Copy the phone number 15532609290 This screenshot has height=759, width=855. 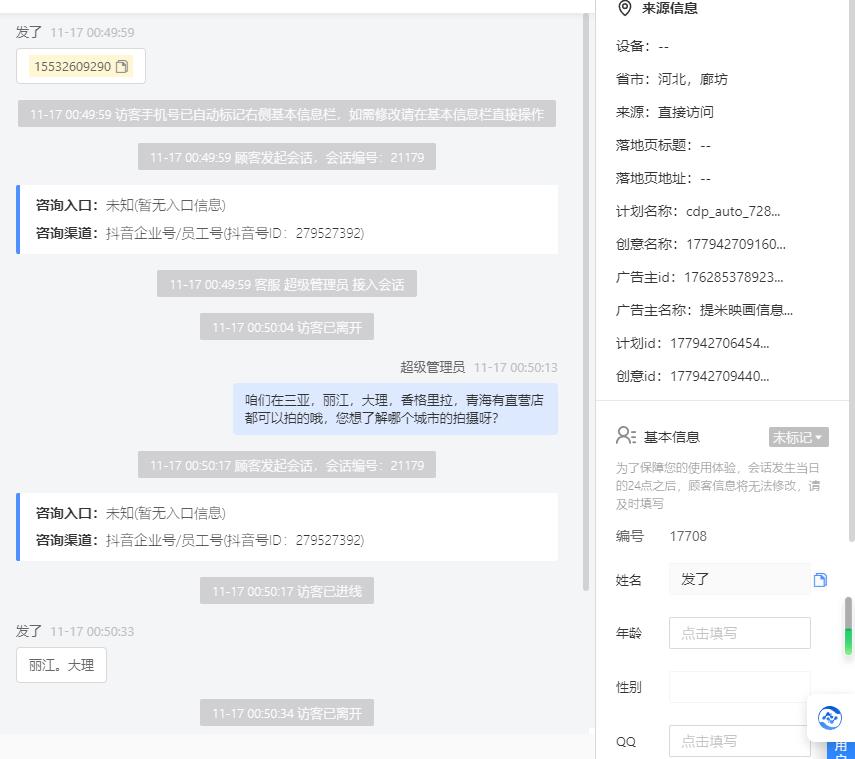(122, 67)
